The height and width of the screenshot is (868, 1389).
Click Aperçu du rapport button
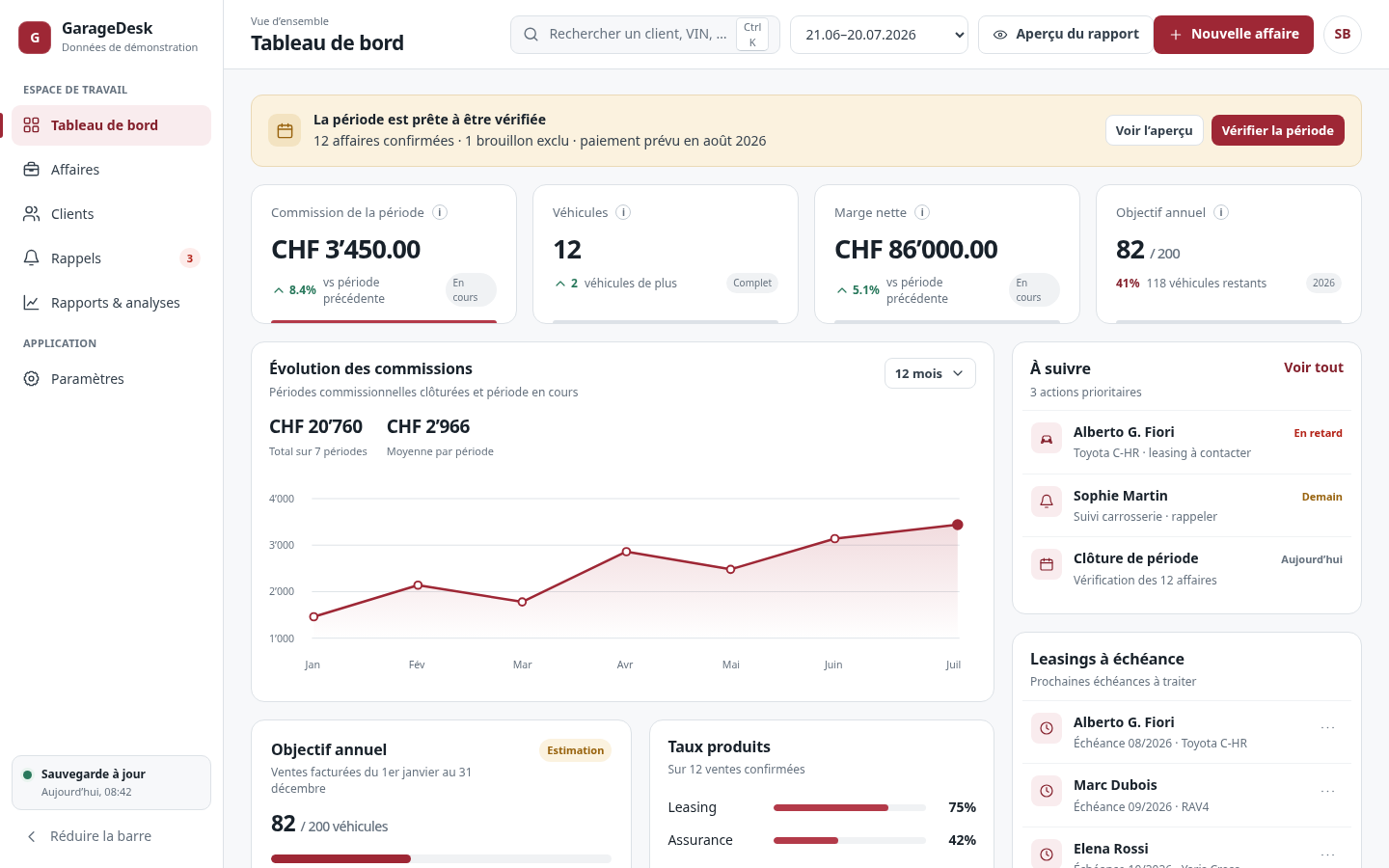point(1065,35)
